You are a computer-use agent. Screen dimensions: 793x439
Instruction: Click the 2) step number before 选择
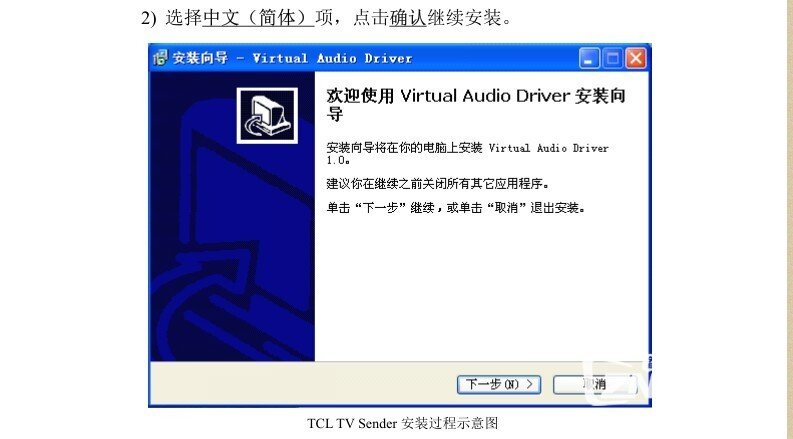149,19
